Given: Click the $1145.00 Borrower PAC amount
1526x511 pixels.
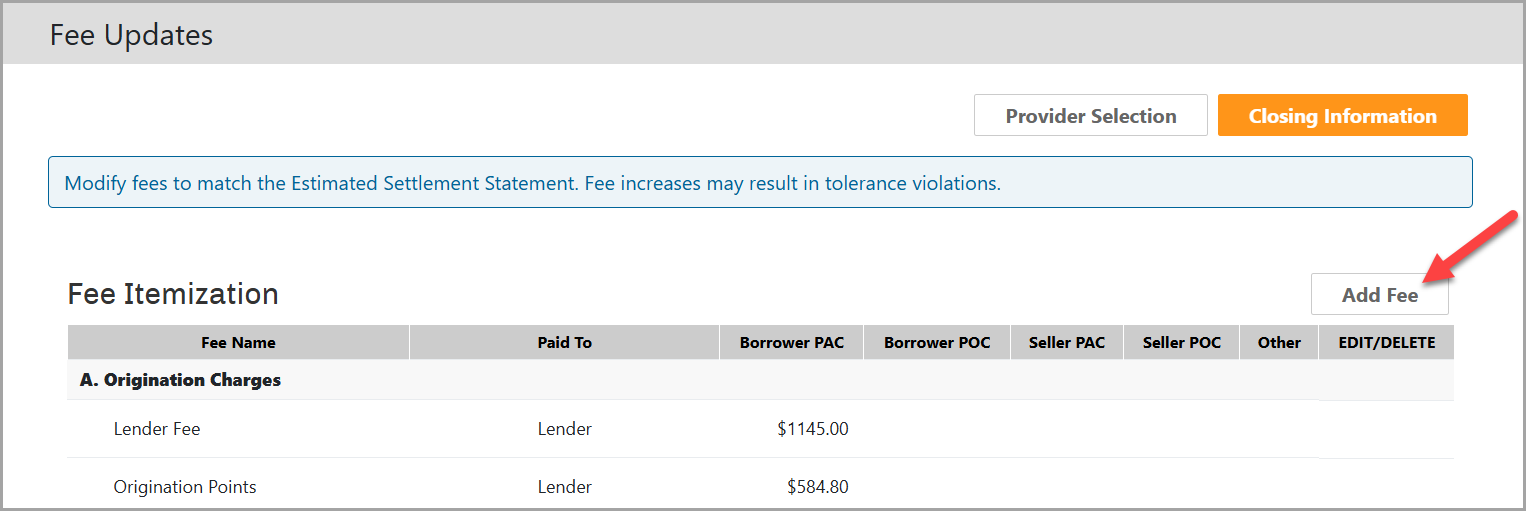Looking at the screenshot, I should pos(812,429).
